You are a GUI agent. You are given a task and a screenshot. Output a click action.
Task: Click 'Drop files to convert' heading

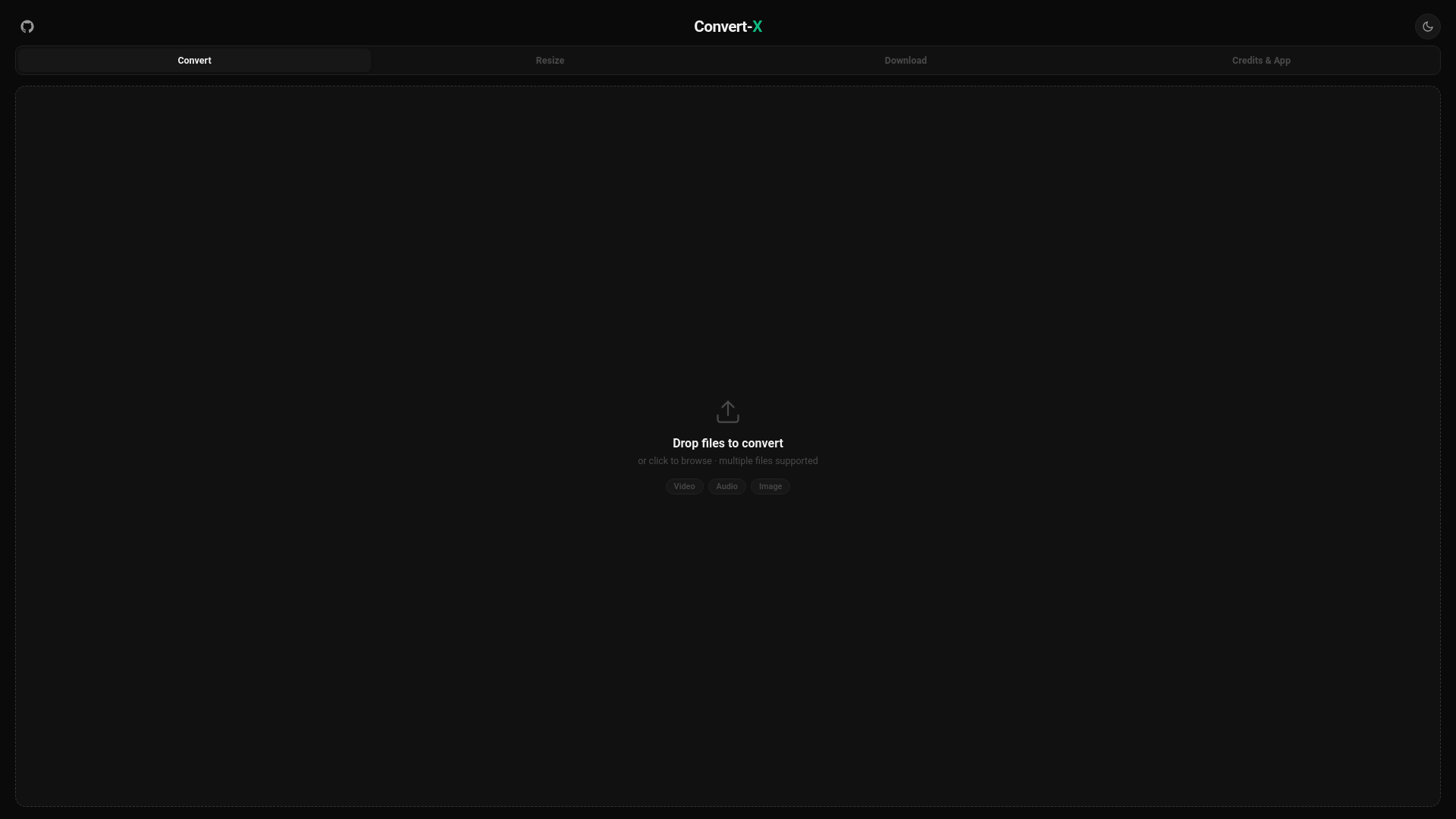click(x=728, y=444)
